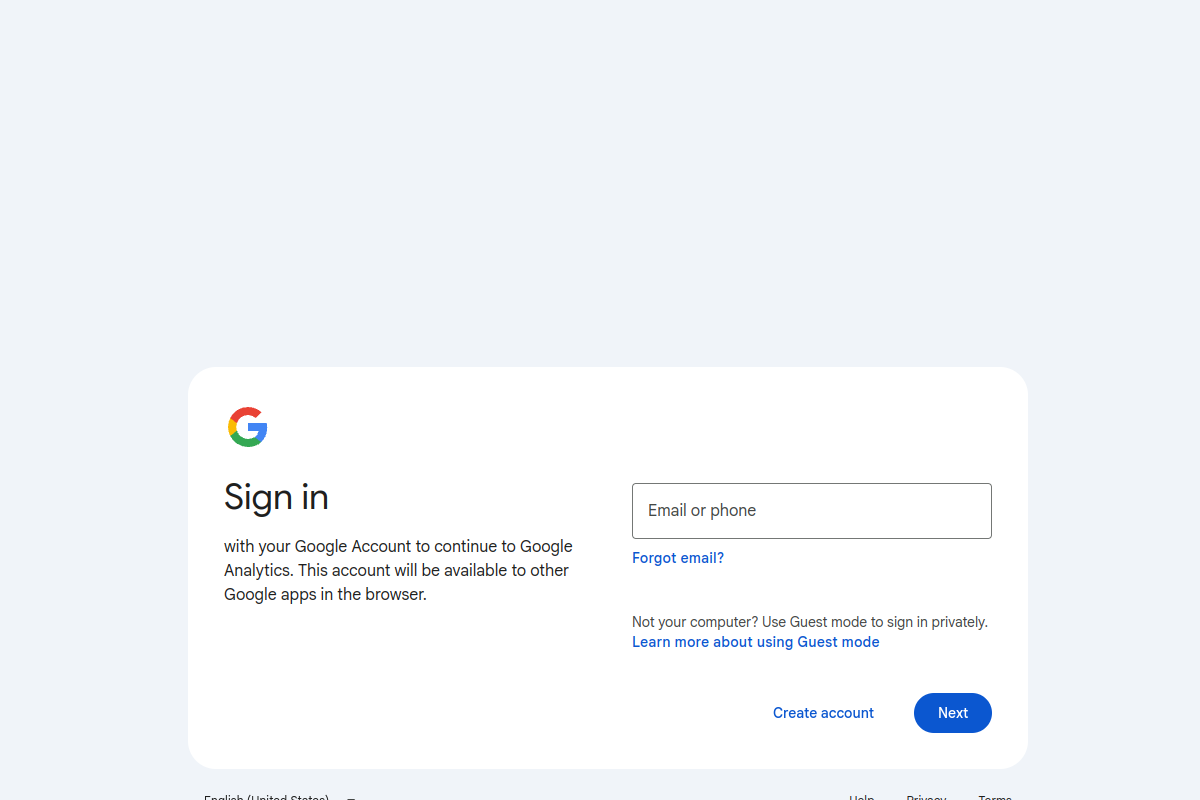View the Privacy policy link
Screen dimensions: 1200x800
point(926,797)
